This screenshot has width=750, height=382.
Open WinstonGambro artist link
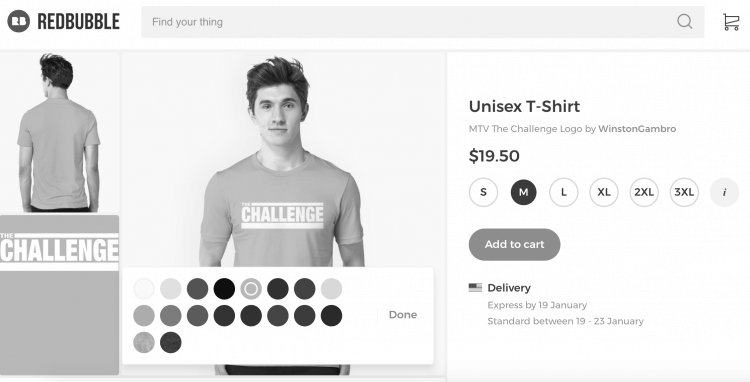coord(637,129)
